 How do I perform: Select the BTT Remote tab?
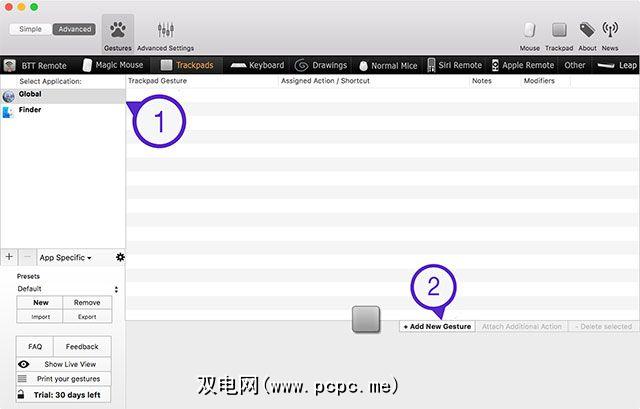(36, 65)
